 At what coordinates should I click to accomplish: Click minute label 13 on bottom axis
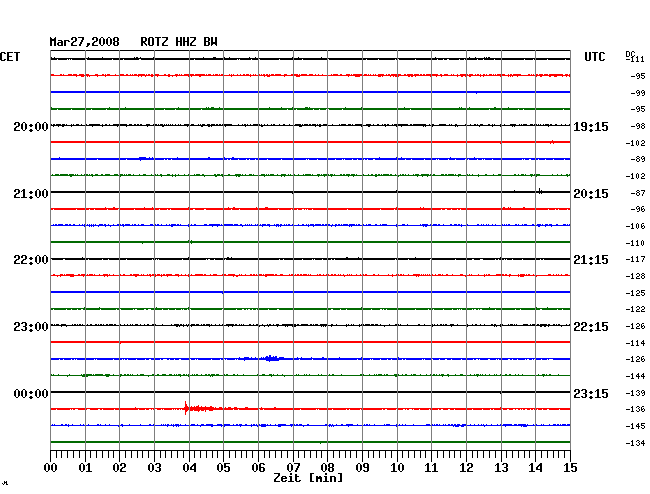(501, 467)
